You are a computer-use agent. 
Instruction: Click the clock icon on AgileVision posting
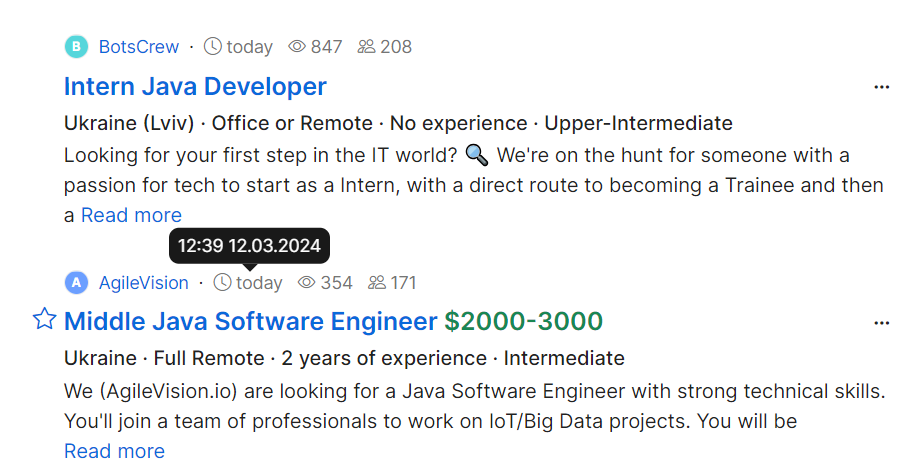point(222,283)
